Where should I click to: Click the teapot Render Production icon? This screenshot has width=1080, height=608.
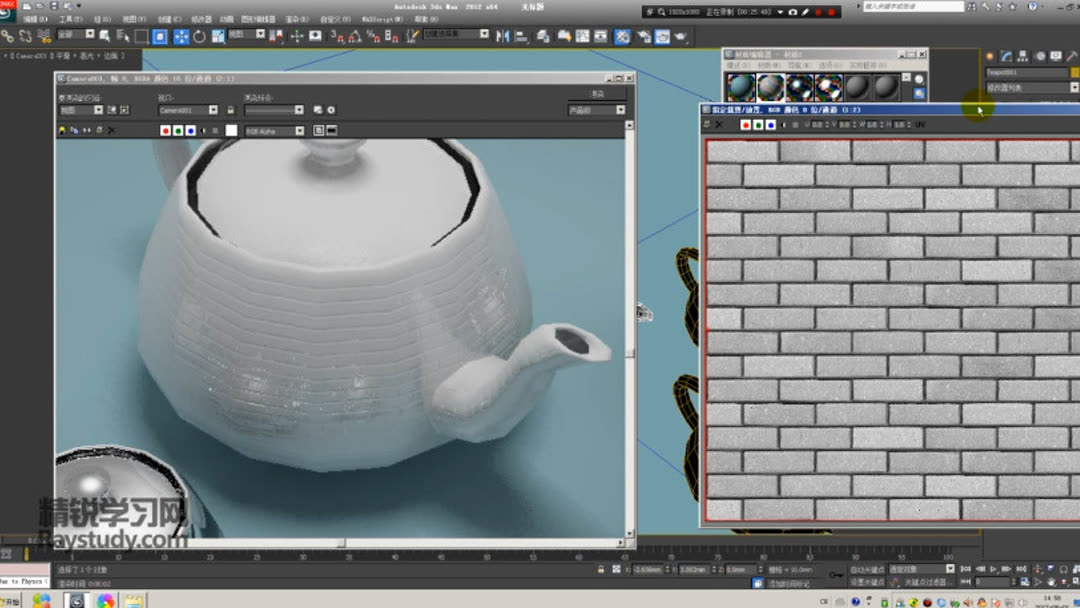681,36
